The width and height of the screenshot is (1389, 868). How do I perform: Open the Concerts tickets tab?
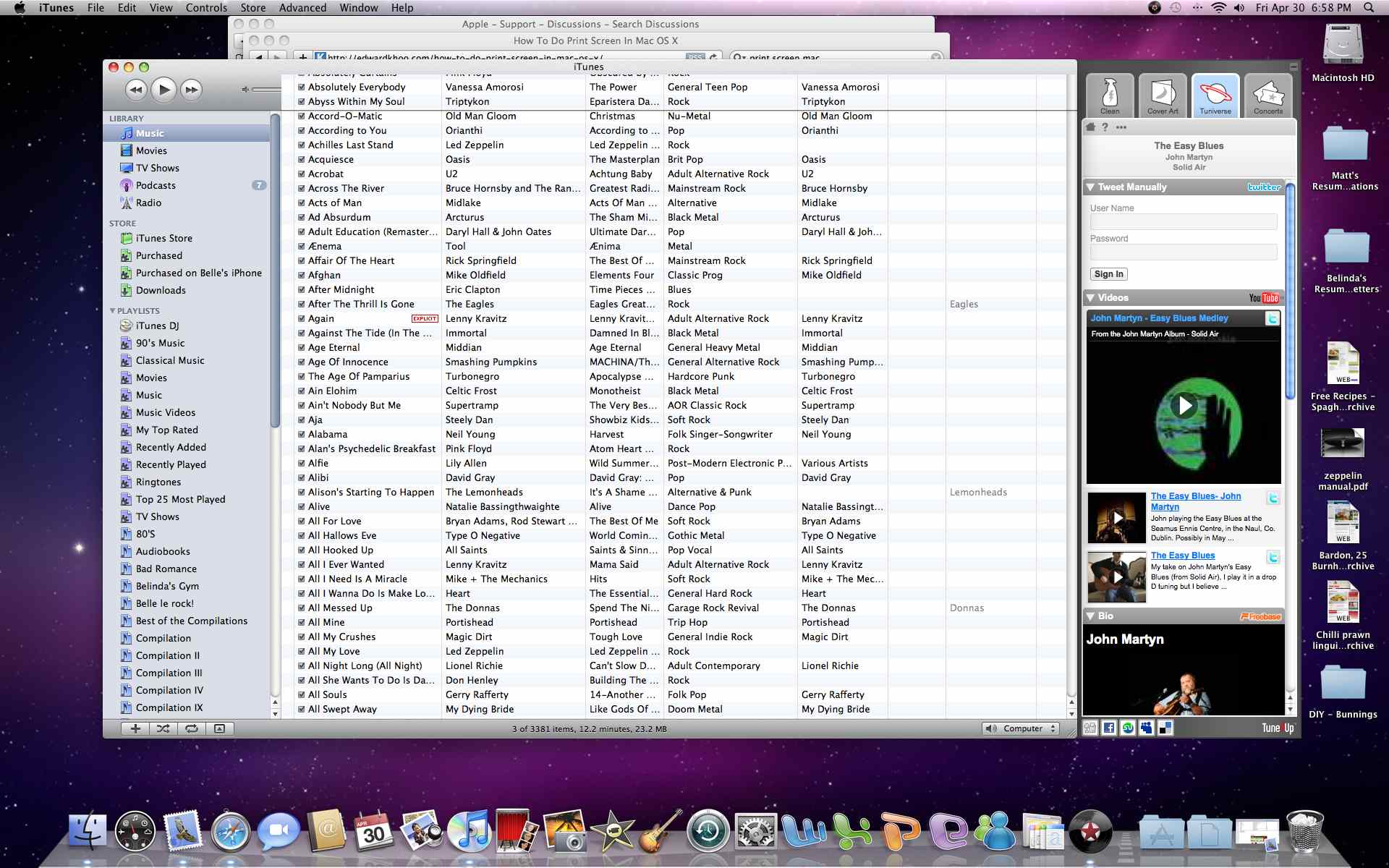tap(1268, 95)
